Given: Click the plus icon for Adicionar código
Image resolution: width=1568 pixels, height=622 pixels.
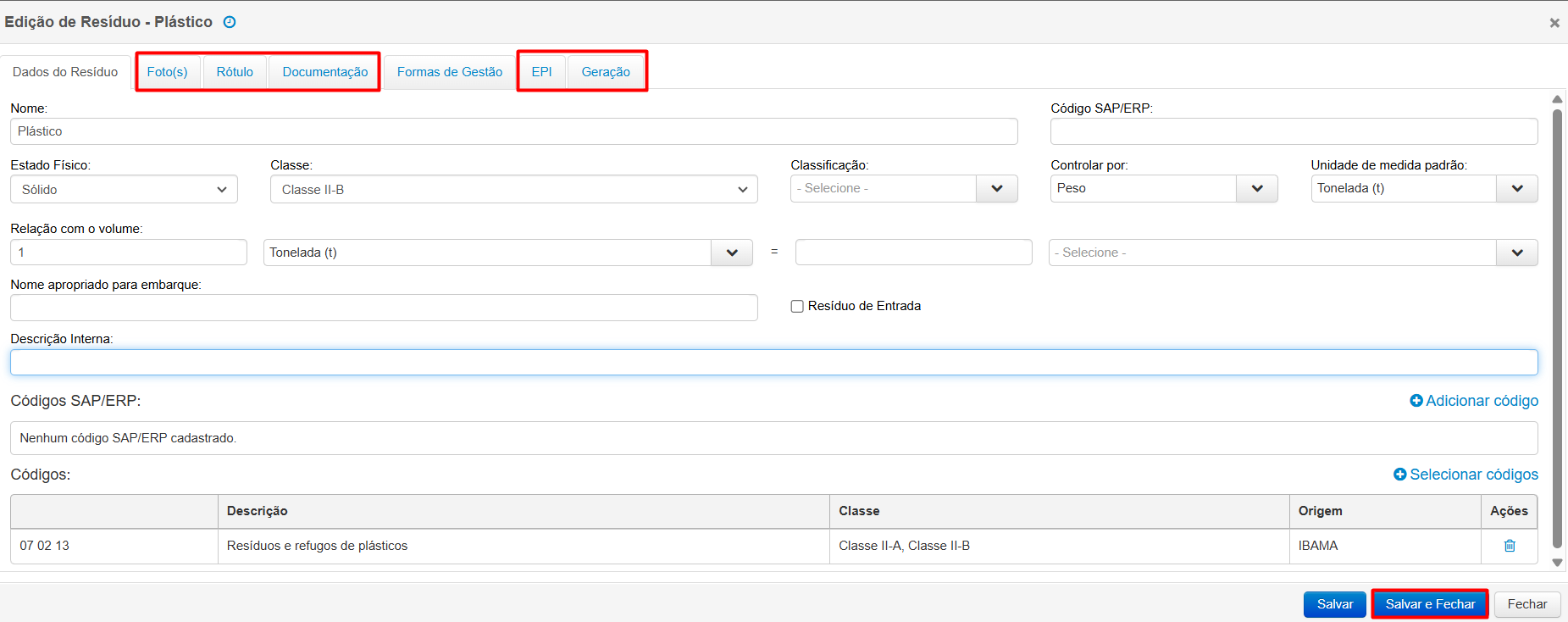Looking at the screenshot, I should [x=1416, y=401].
